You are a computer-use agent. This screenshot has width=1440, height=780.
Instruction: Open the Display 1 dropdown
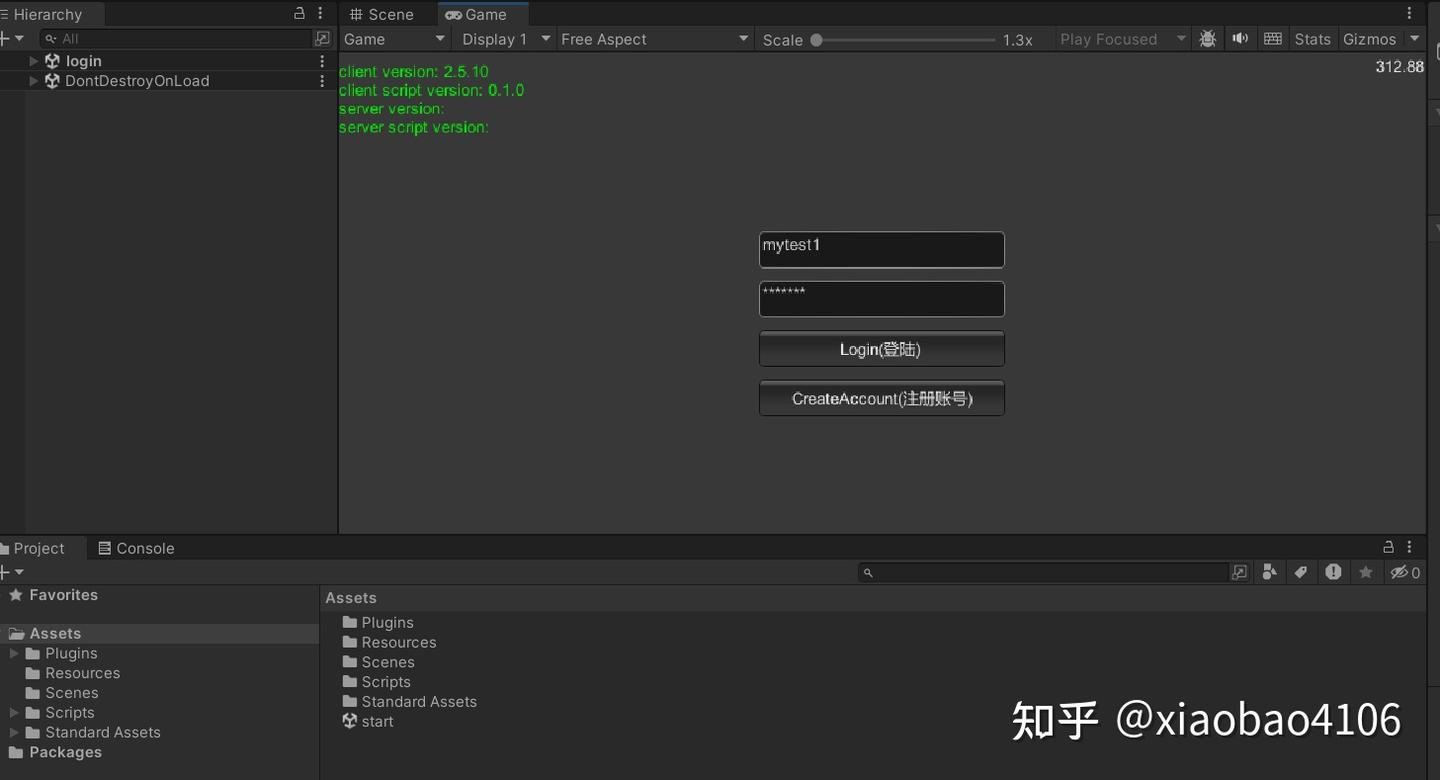tap(503, 39)
